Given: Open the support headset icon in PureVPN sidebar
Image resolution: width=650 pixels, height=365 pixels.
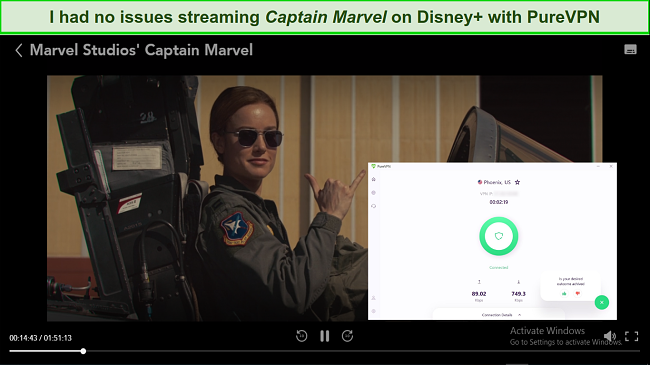Looking at the screenshot, I should (374, 206).
